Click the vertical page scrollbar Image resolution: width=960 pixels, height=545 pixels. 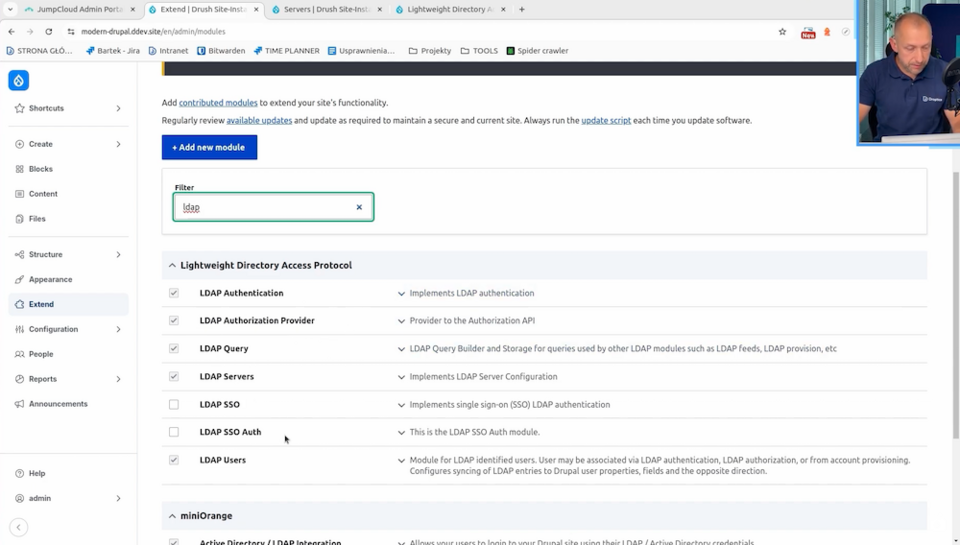[956, 306]
